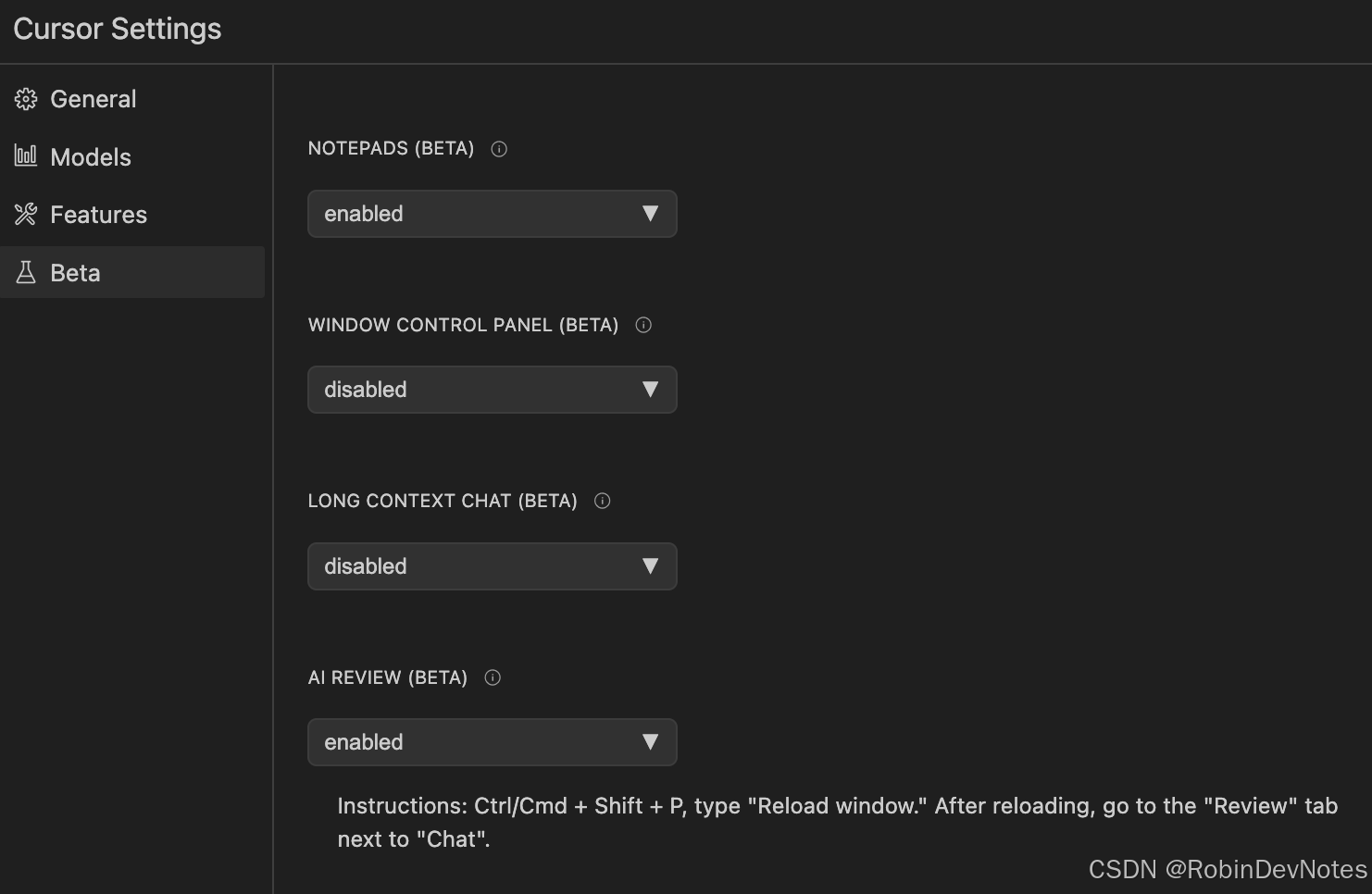Screen dimensions: 1372x894
Task: Open the Window Control Panel disabled dropdown
Action: pyautogui.click(x=492, y=390)
